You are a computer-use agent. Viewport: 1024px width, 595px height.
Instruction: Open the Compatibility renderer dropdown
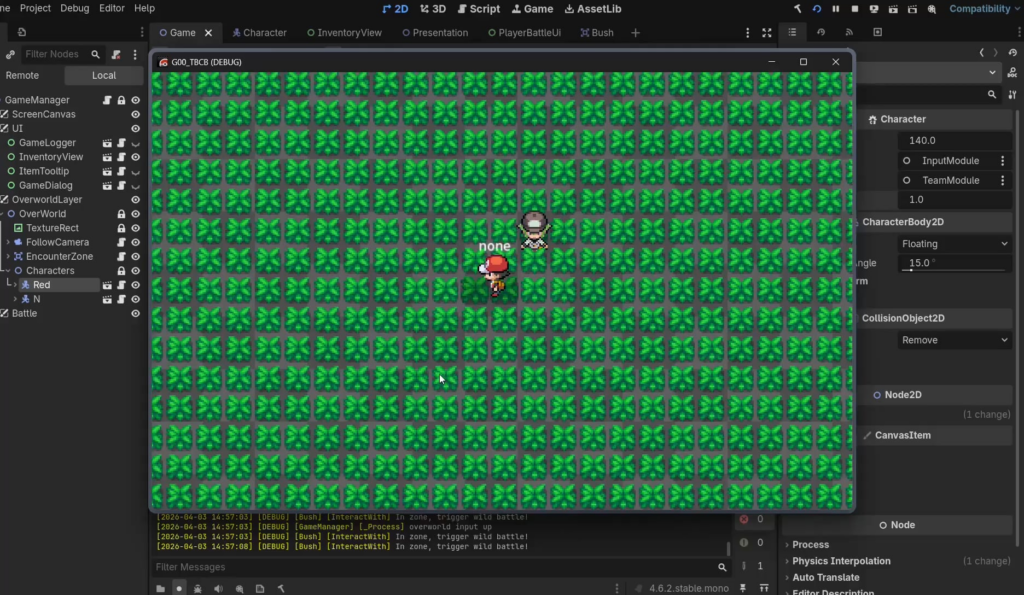point(984,8)
